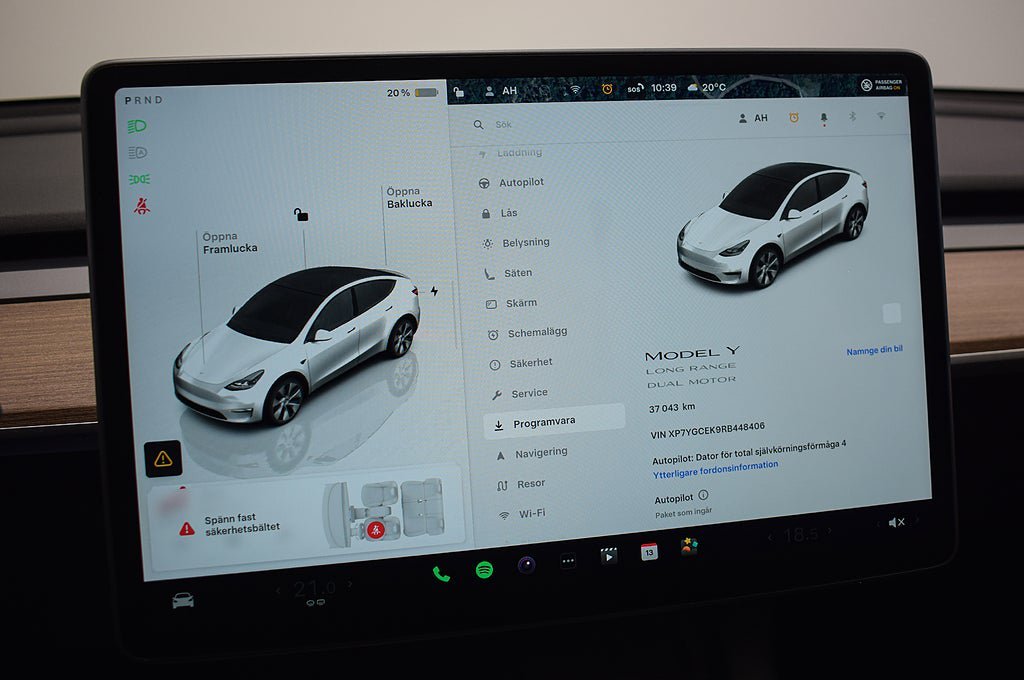Mute the volume speaker icon
This screenshot has height=680, width=1024.
(x=896, y=522)
